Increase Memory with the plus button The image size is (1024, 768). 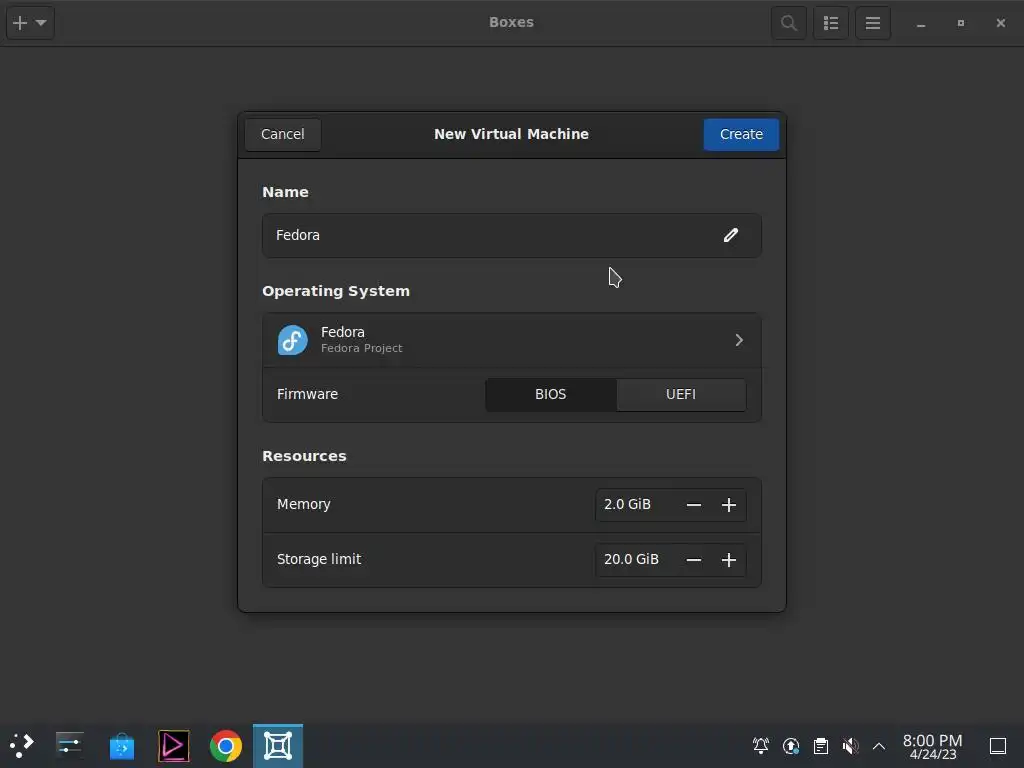pos(729,505)
